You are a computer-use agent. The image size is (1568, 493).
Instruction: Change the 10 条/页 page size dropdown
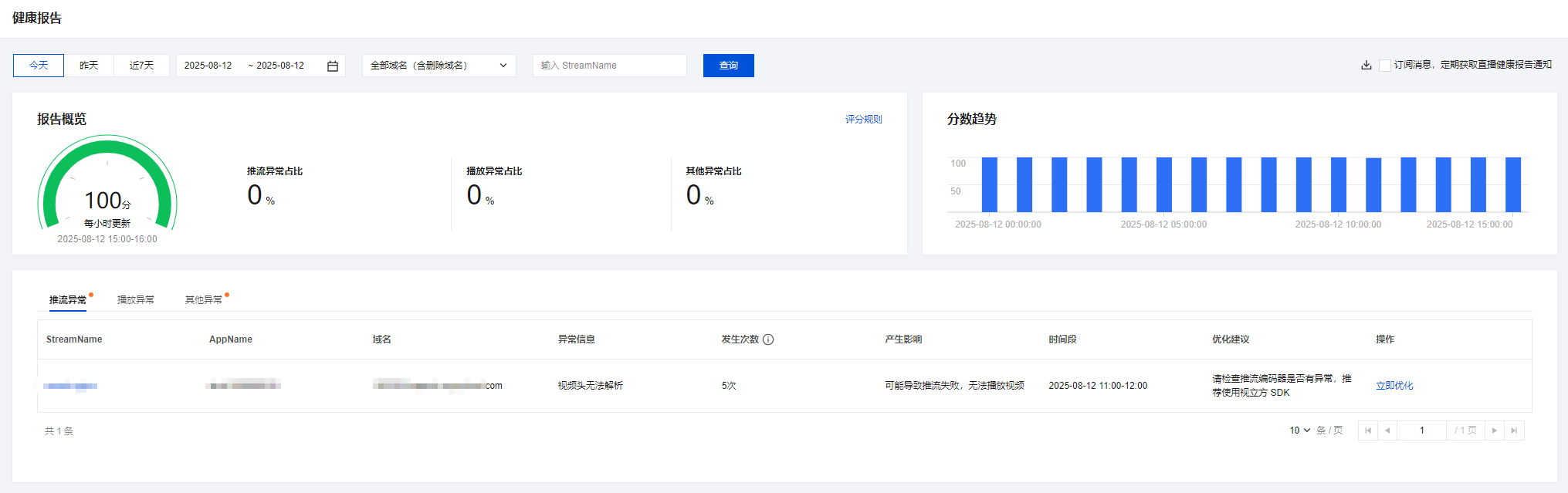[1300, 431]
